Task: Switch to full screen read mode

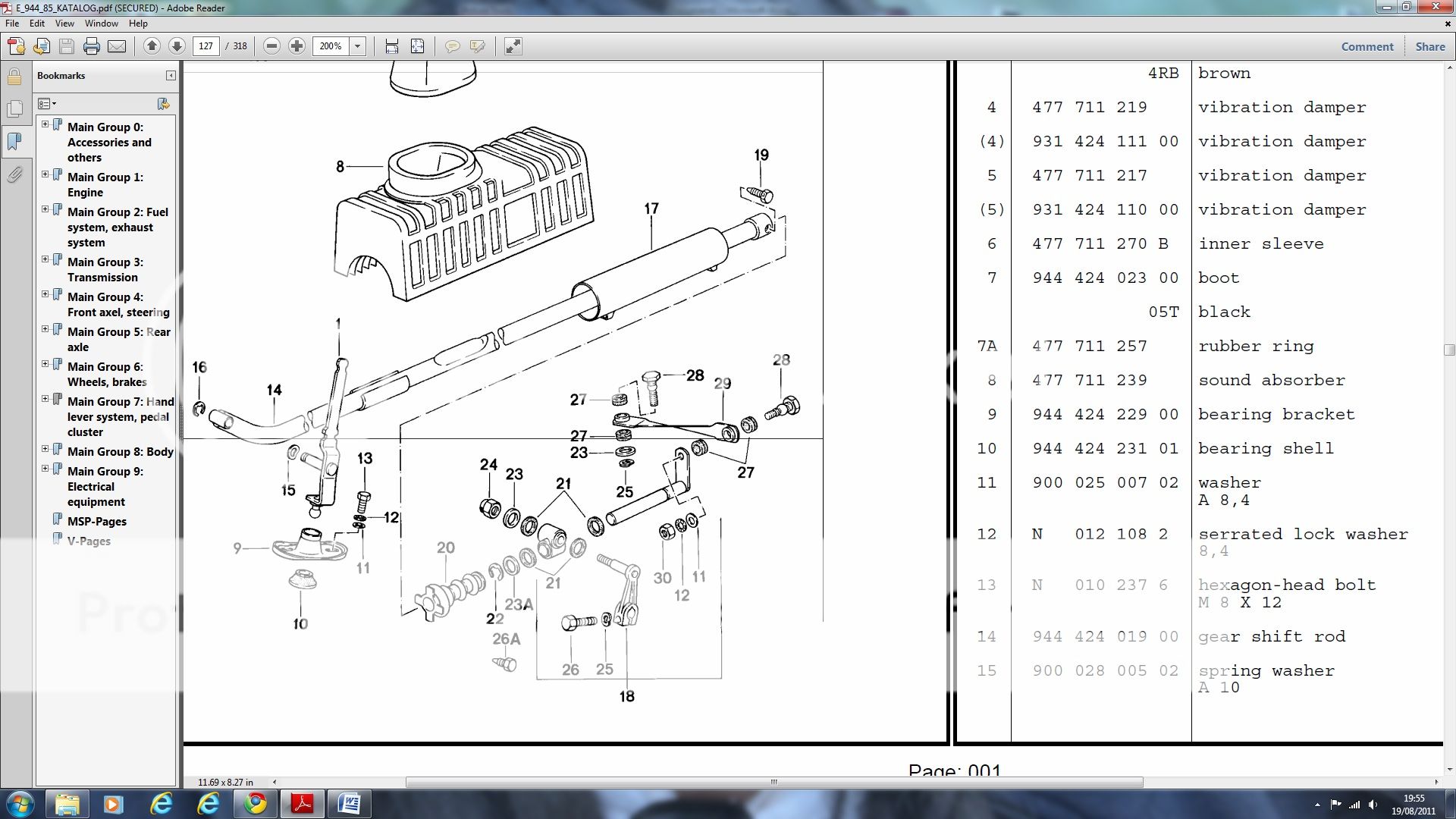Action: pyautogui.click(x=513, y=46)
